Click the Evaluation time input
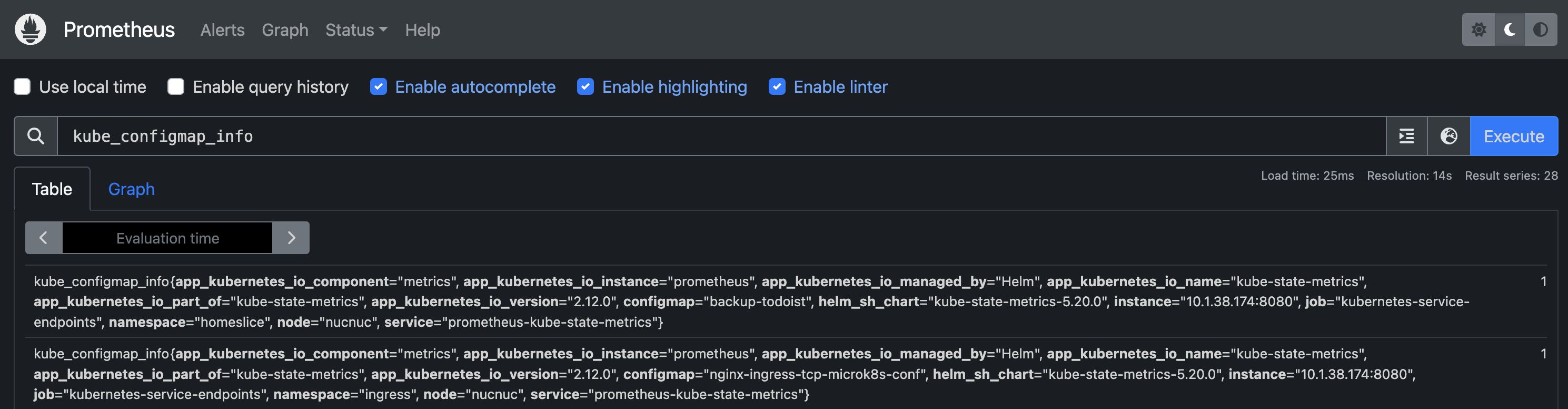The width and height of the screenshot is (1568, 409). point(167,238)
